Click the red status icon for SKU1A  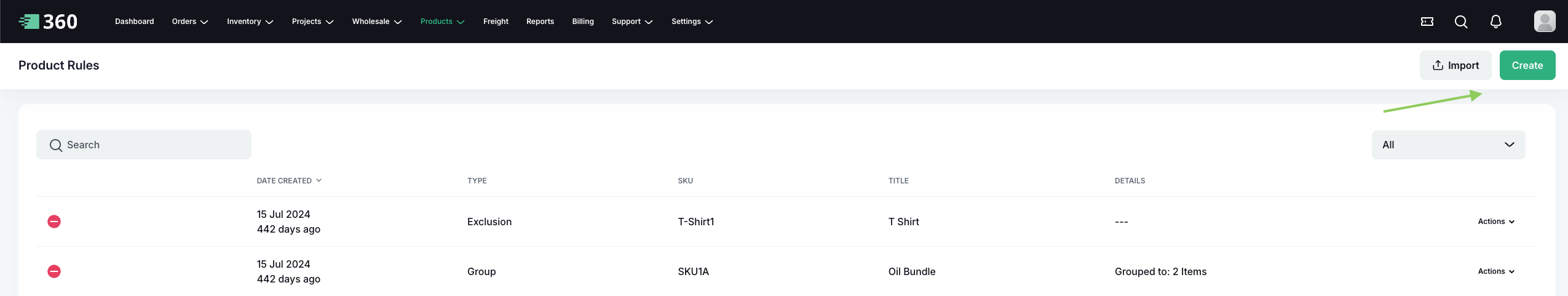(54, 271)
